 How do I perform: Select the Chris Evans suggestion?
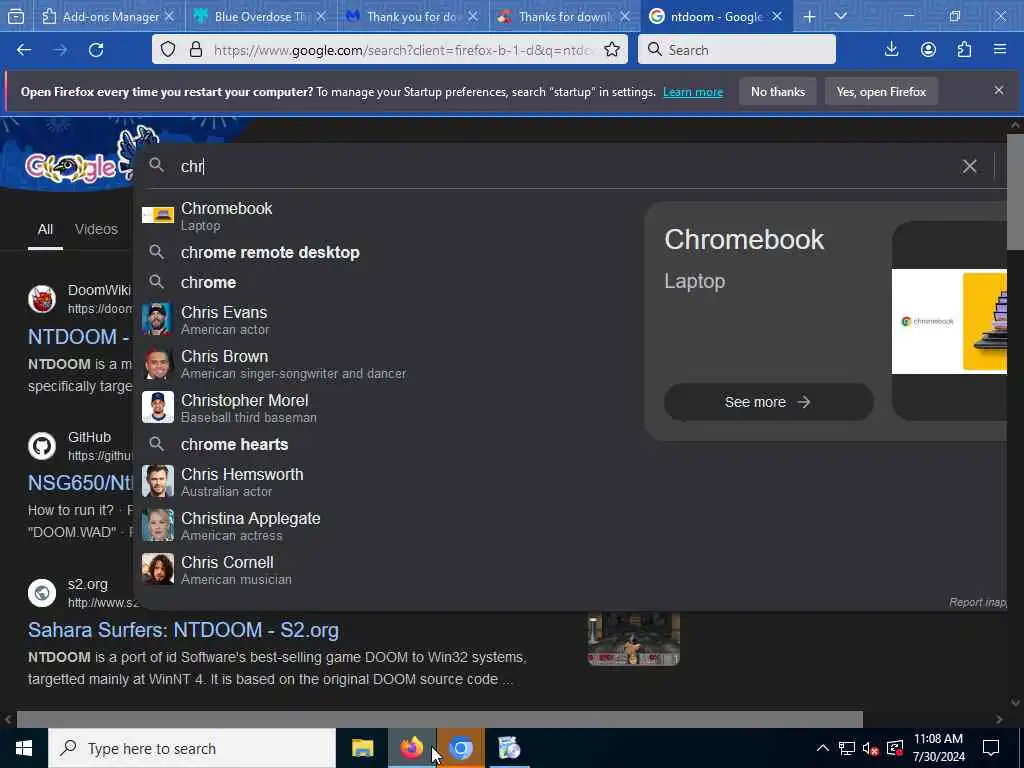(x=387, y=320)
